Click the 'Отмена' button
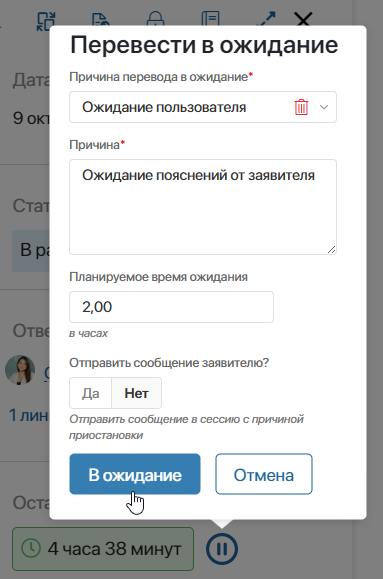The width and height of the screenshot is (383, 579). (x=264, y=474)
